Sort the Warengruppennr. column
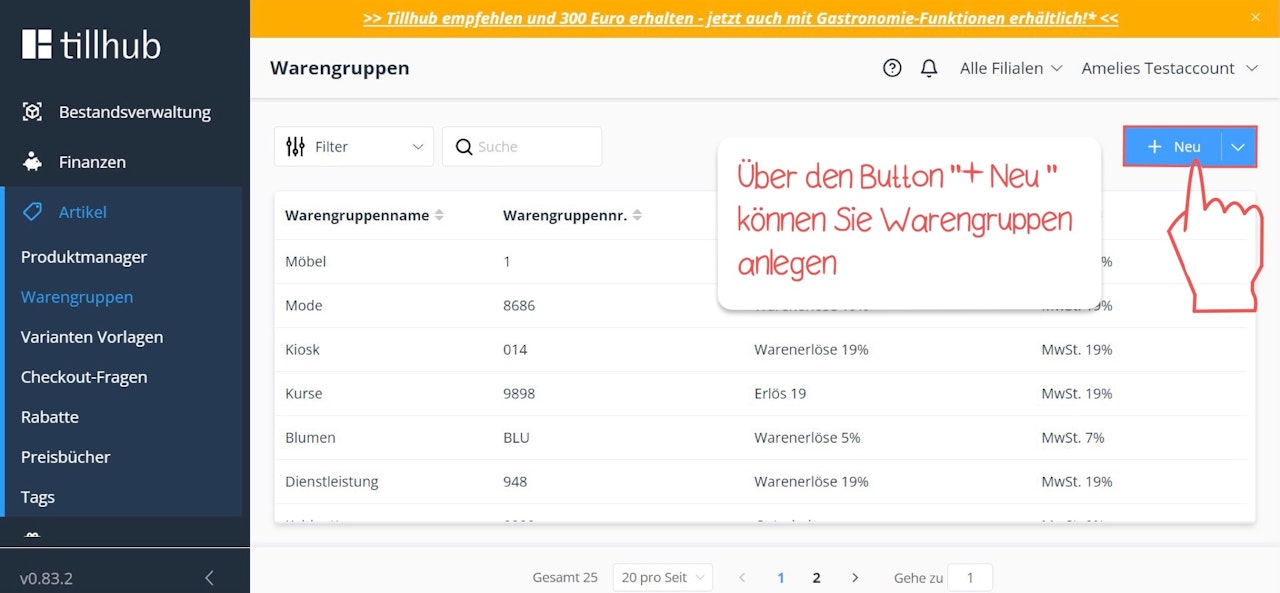This screenshot has height=593, width=1280. point(637,214)
